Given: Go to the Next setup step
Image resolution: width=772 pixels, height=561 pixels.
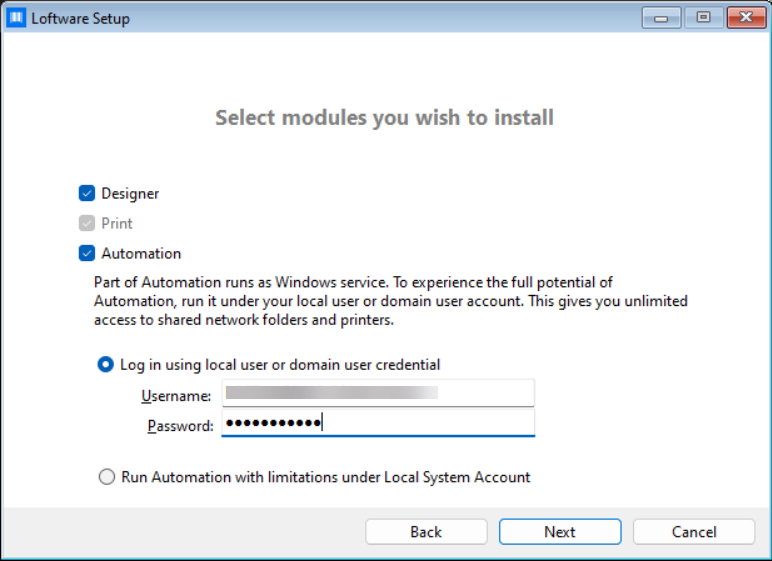Looking at the screenshot, I should pos(560,532).
